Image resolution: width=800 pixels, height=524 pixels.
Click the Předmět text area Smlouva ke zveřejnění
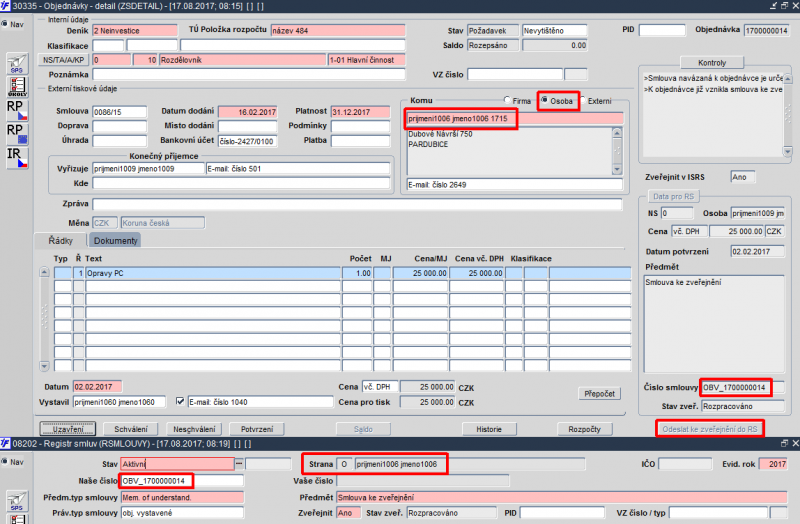pos(714,324)
